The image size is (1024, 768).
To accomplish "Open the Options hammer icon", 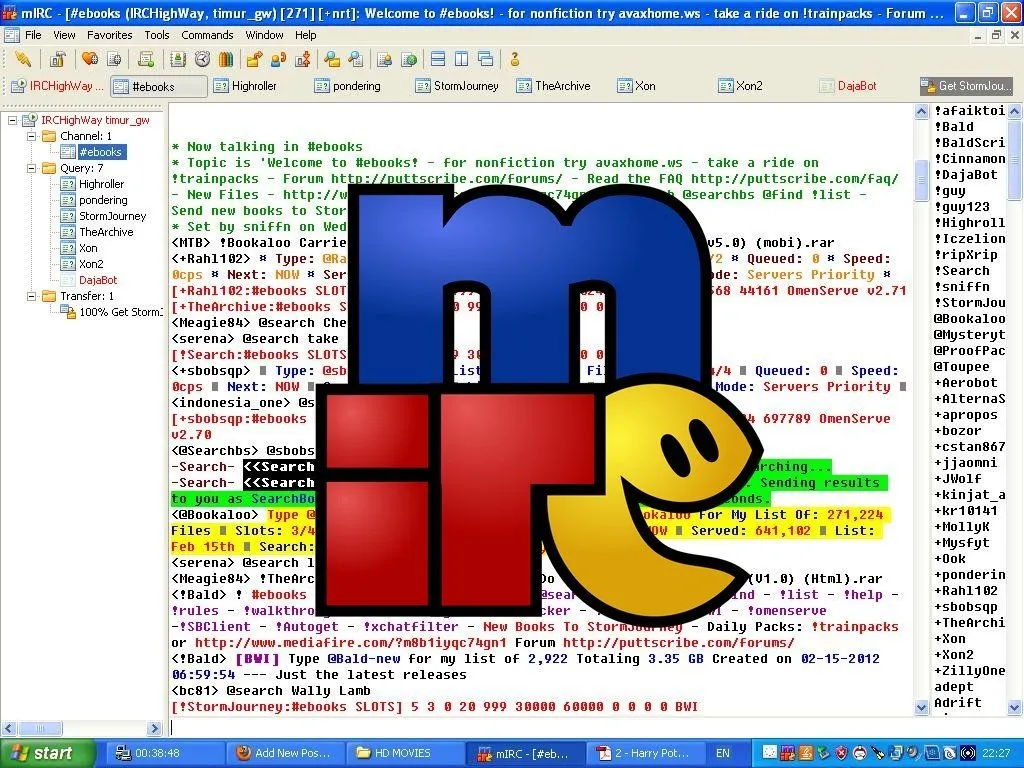I will [57, 59].
